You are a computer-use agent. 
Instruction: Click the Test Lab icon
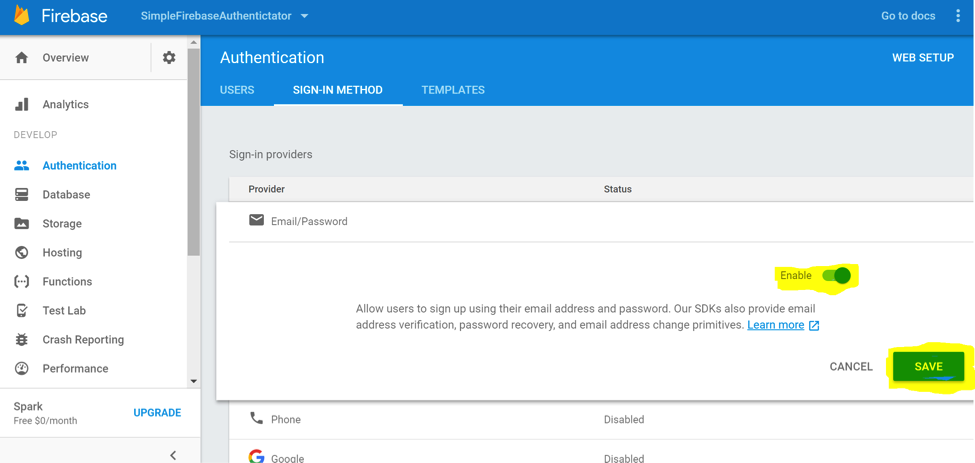point(22,310)
